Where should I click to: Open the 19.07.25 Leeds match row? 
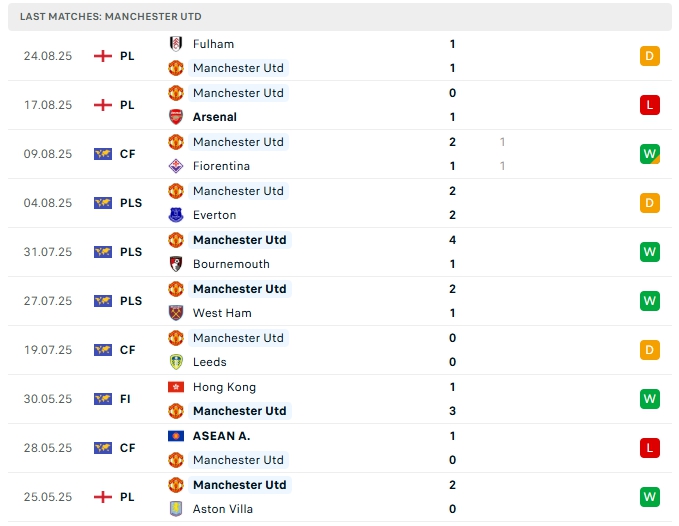(x=340, y=350)
